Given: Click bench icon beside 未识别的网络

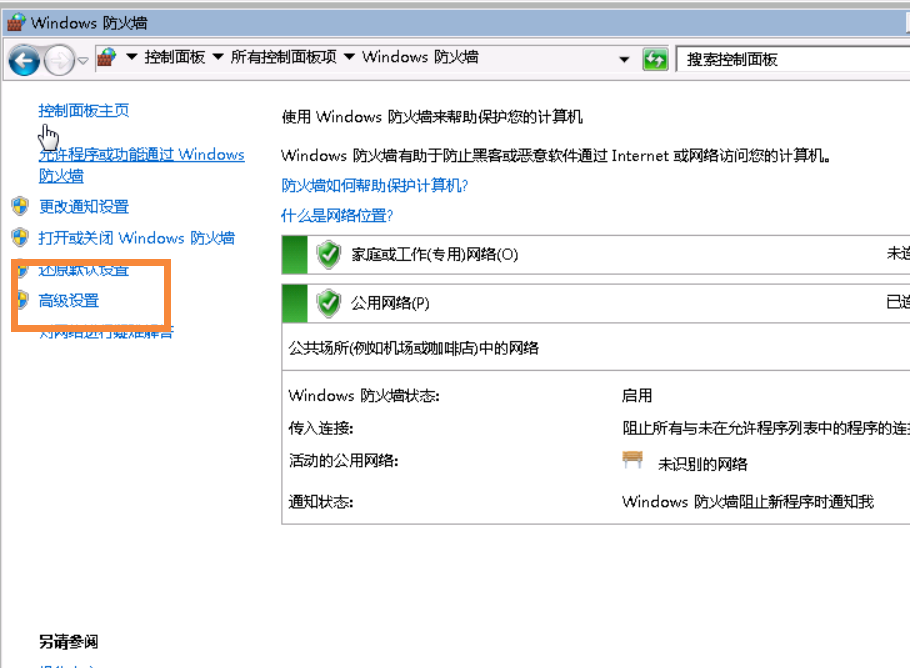Looking at the screenshot, I should click(633, 460).
